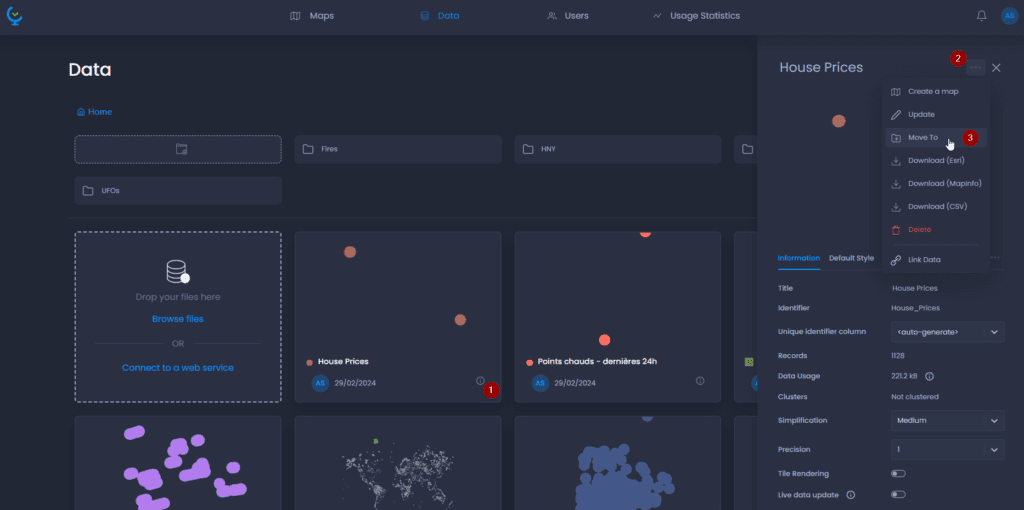Choose Download (MapInfo) from the menu
Image resolution: width=1024 pixels, height=510 pixels.
pos(935,183)
